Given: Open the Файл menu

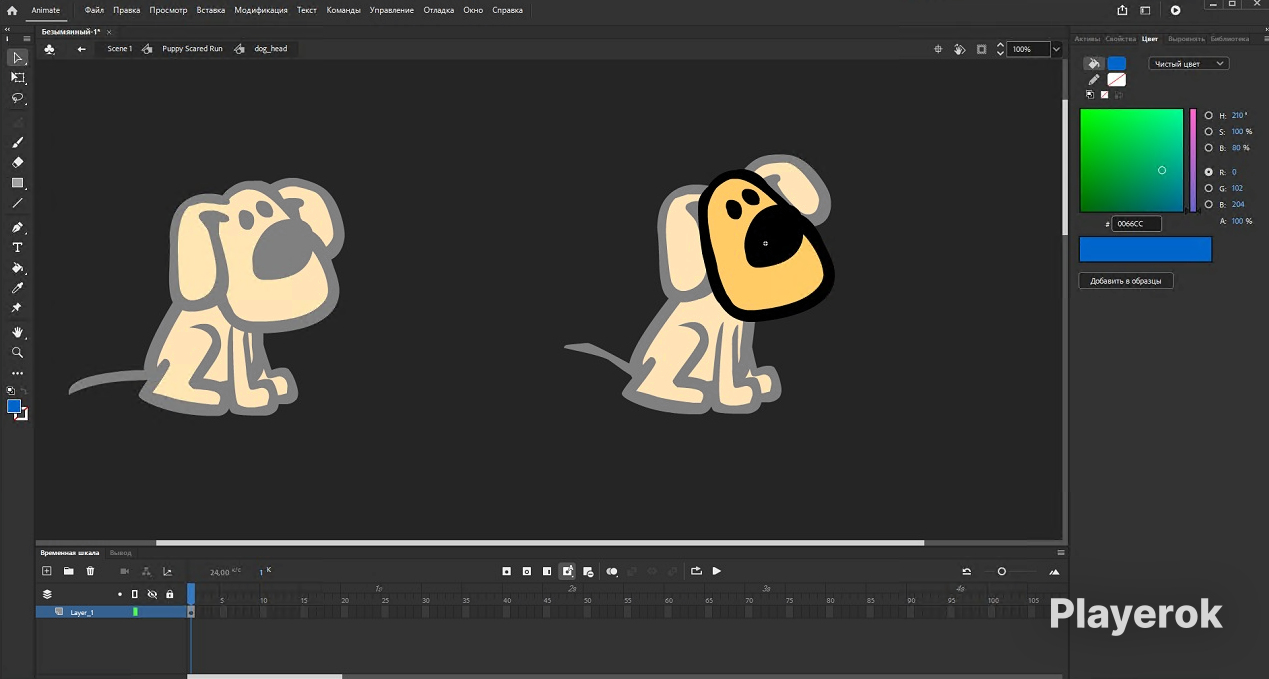Looking at the screenshot, I should click(x=94, y=10).
